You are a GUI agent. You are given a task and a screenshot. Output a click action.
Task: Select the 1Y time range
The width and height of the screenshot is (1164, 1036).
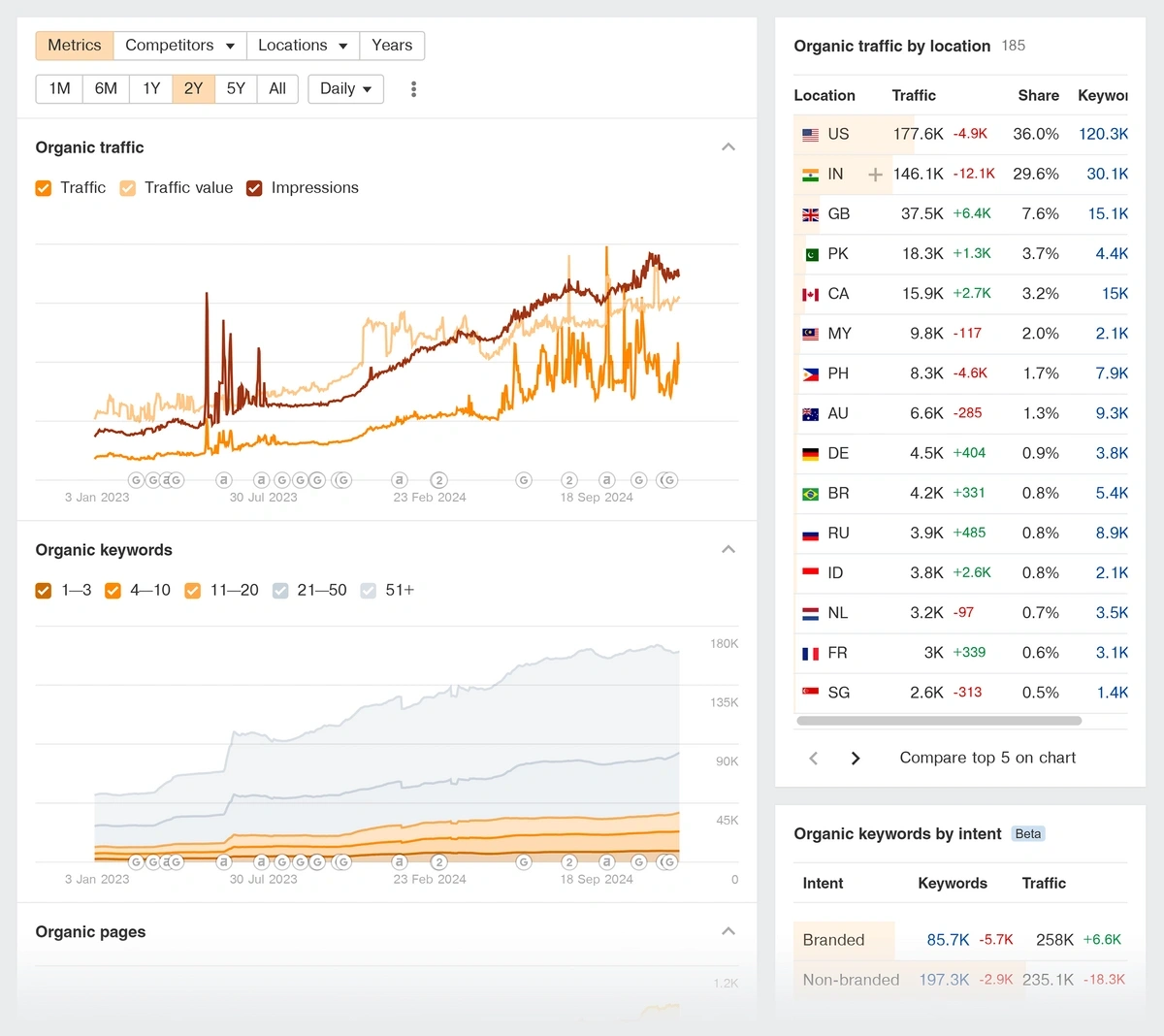pyautogui.click(x=151, y=89)
